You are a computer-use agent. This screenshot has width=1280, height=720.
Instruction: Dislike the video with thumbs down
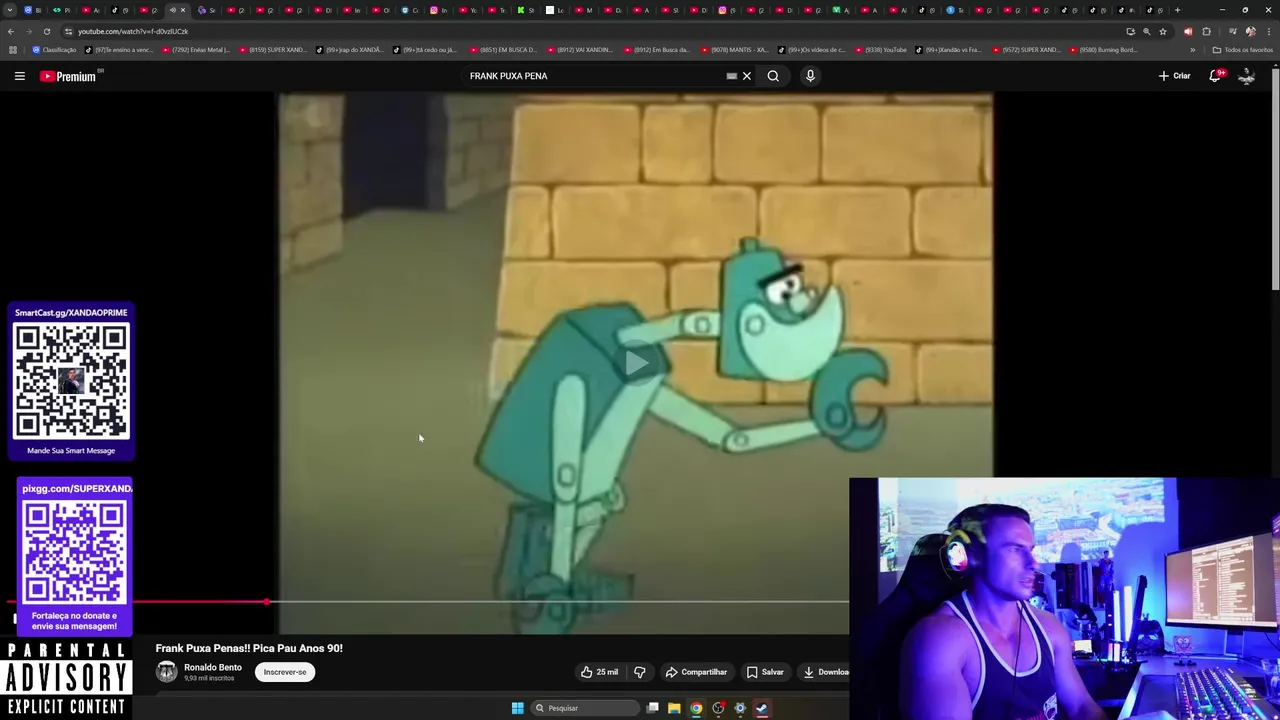coord(640,672)
